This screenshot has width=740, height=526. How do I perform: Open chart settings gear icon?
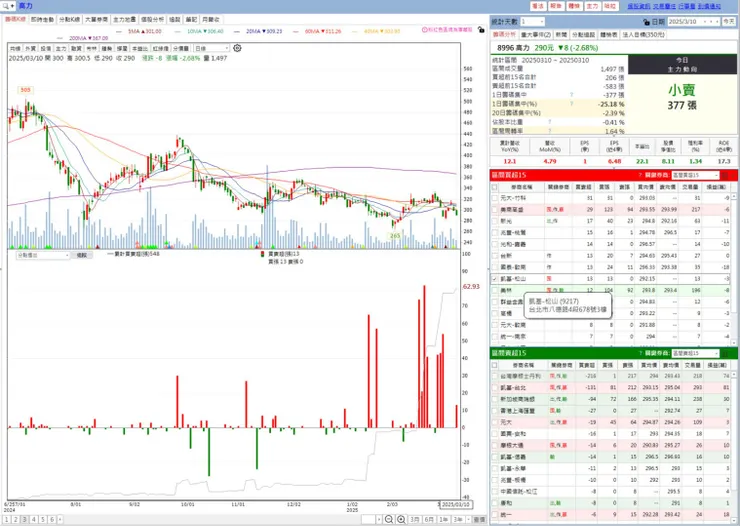point(237,48)
